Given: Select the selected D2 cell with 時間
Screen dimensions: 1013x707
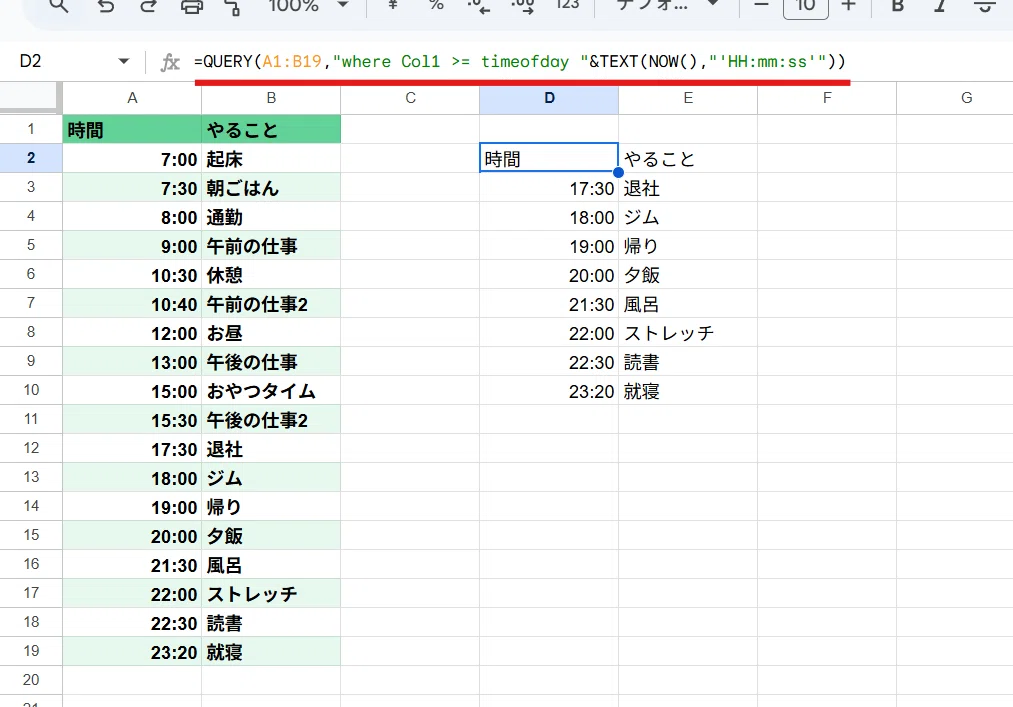Looking at the screenshot, I should click(549, 158).
